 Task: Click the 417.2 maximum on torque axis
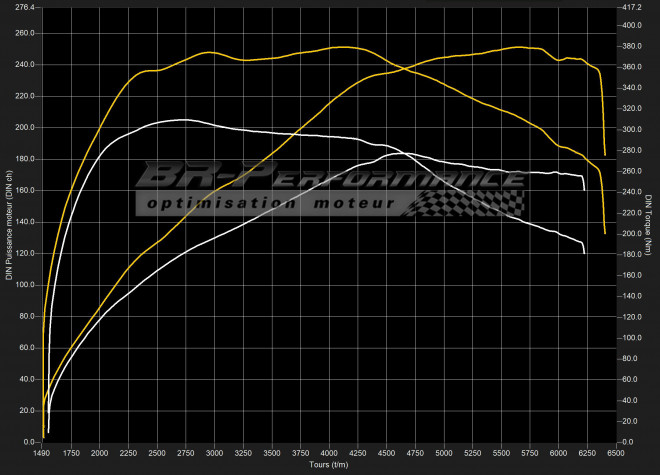click(x=632, y=8)
